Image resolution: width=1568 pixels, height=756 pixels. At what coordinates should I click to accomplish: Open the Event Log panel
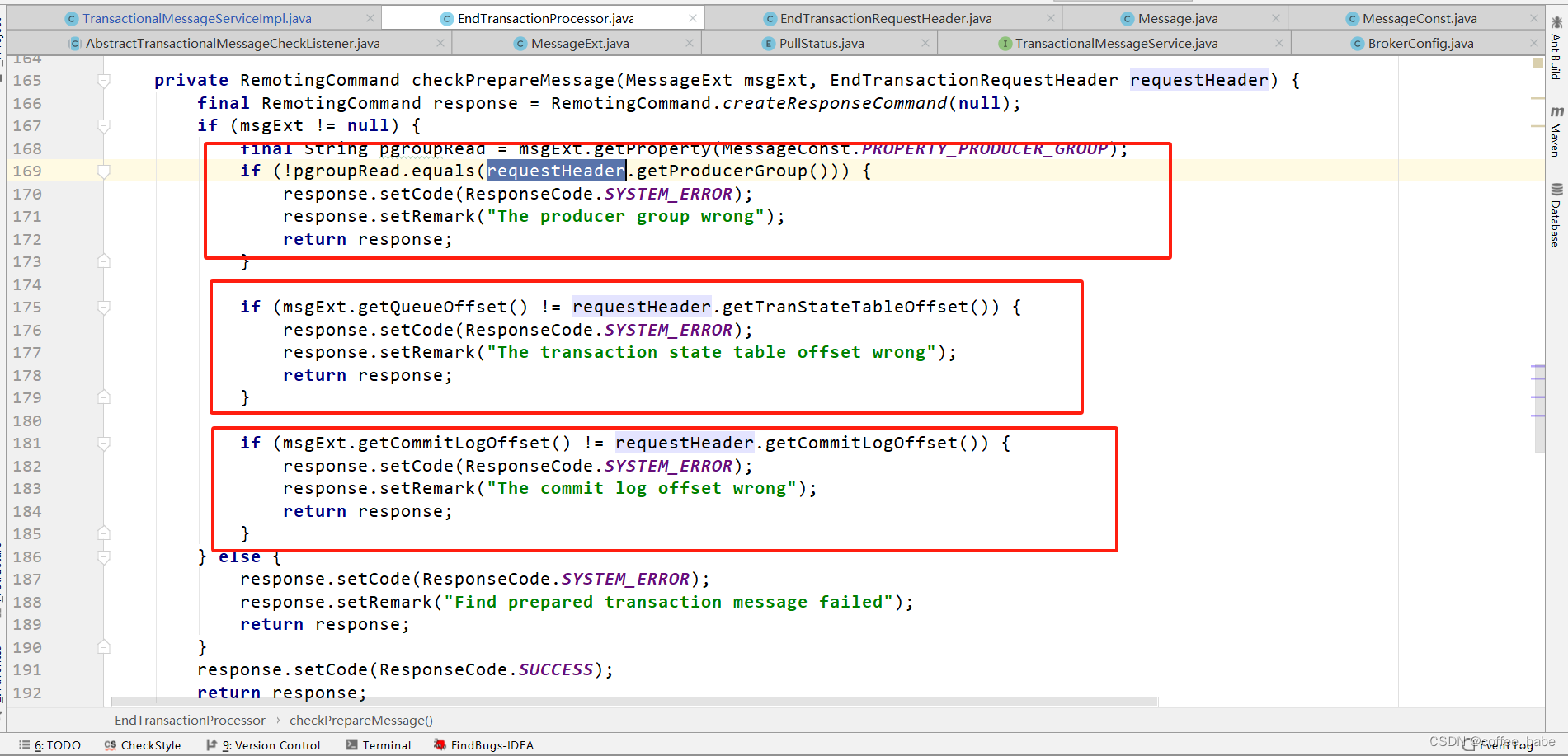[x=1499, y=746]
